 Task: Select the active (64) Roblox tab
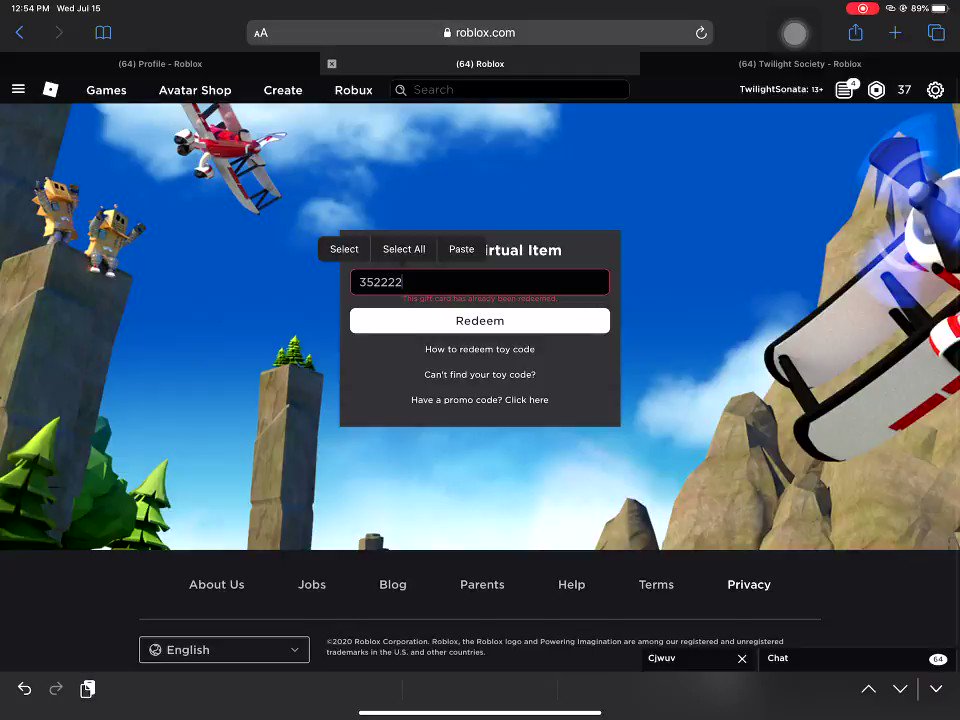pos(480,64)
